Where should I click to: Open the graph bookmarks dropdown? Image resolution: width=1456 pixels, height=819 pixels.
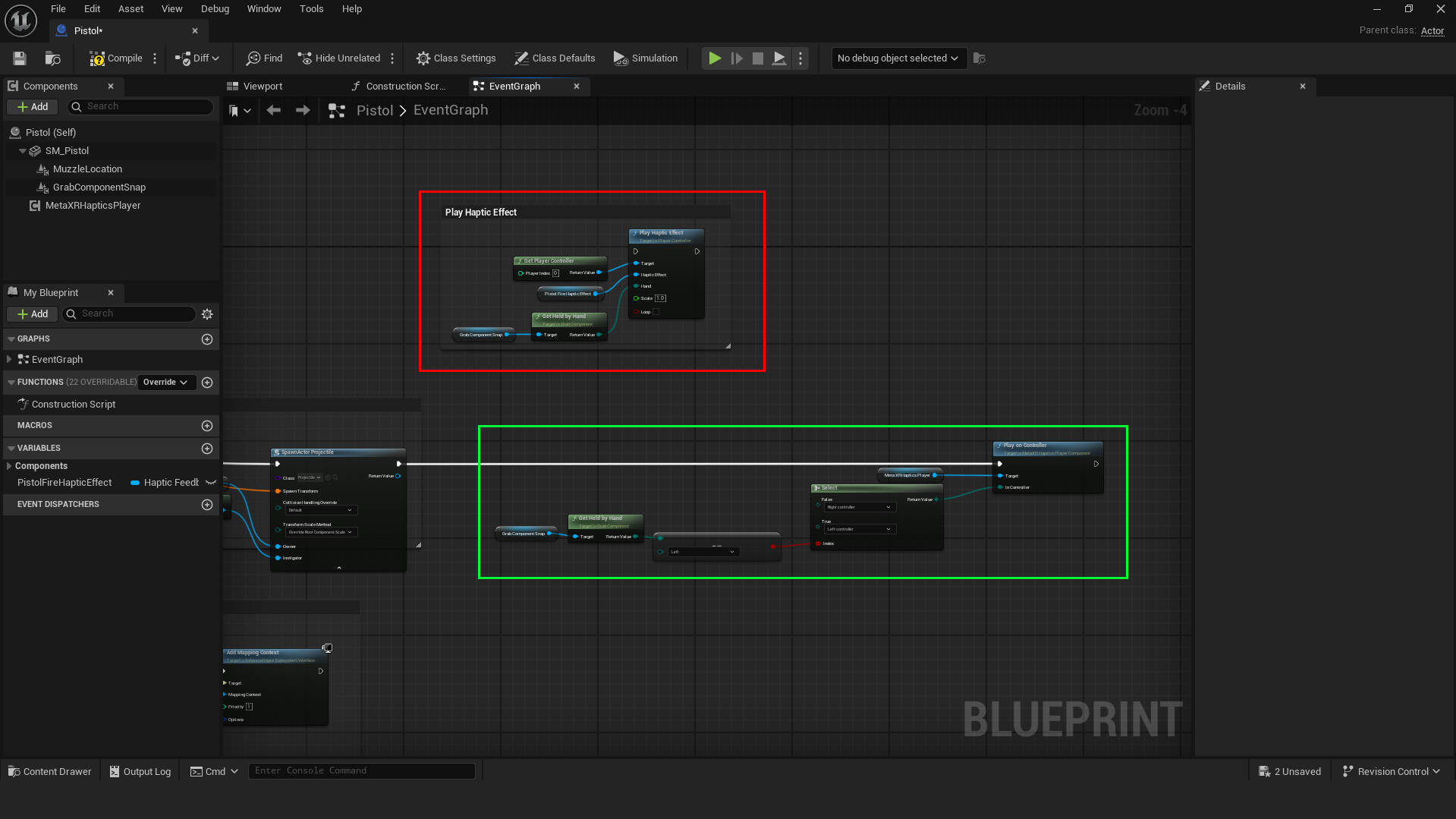(x=240, y=111)
